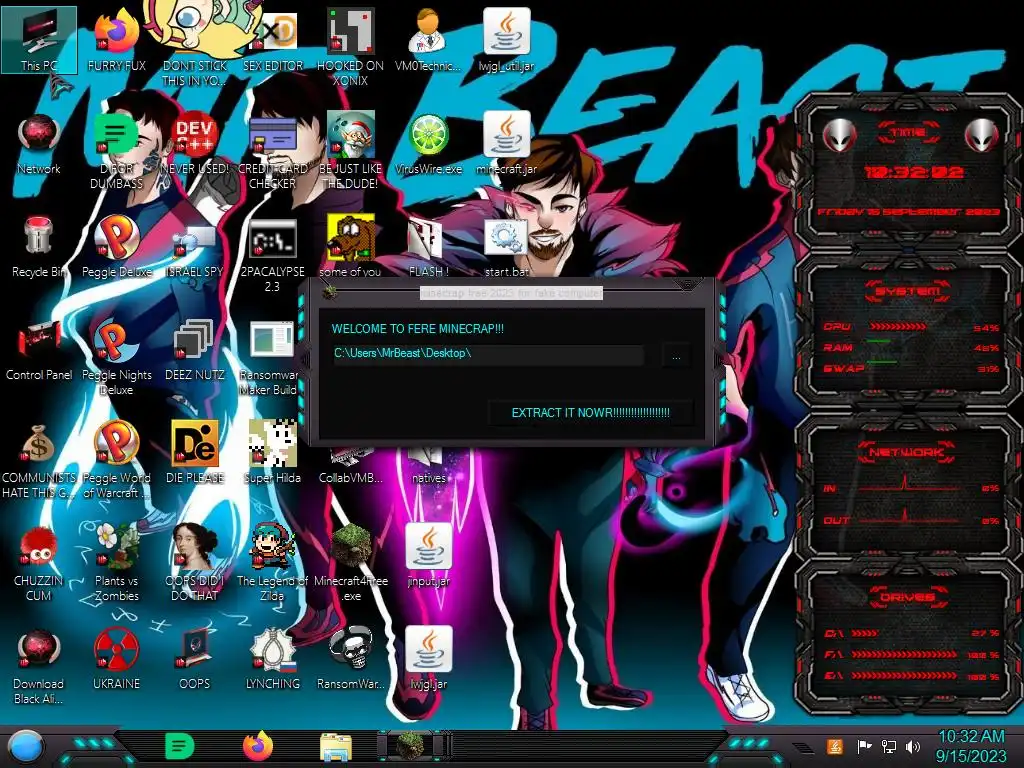Open File Explorer from the taskbar

coord(336,748)
